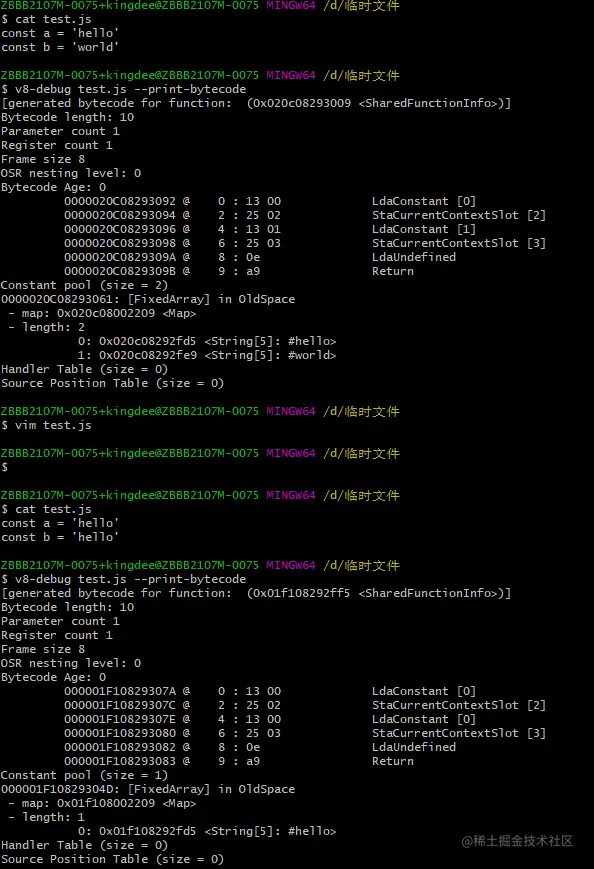The width and height of the screenshot is (594, 869).
Task: Click 0000020C08293061: [FixedArray] in OldSpace
Action: (x=148, y=299)
